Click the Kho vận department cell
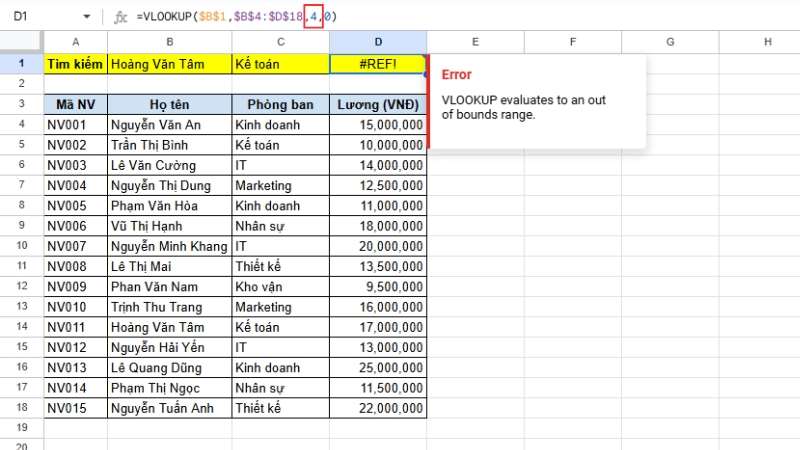The height and width of the screenshot is (450, 800). (280, 286)
